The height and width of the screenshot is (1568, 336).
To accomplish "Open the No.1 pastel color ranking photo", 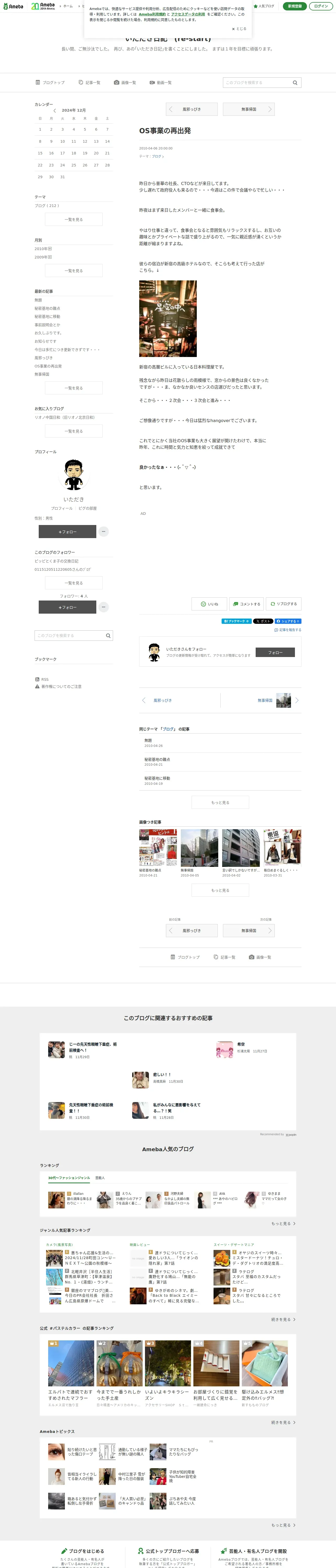I will tap(71, 1363).
